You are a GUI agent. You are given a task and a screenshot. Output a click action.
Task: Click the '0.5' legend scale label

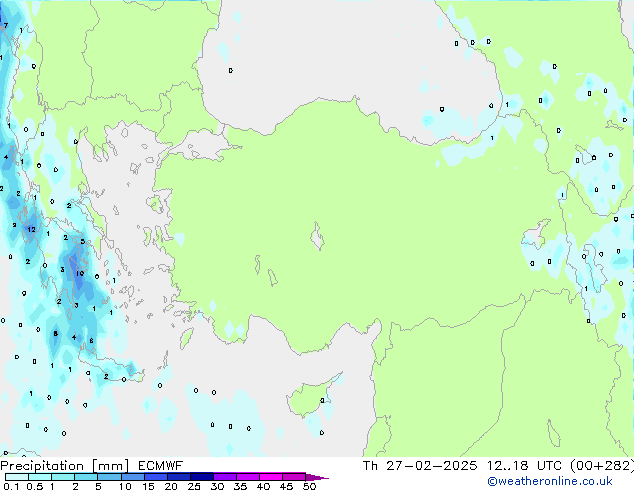click(35, 486)
